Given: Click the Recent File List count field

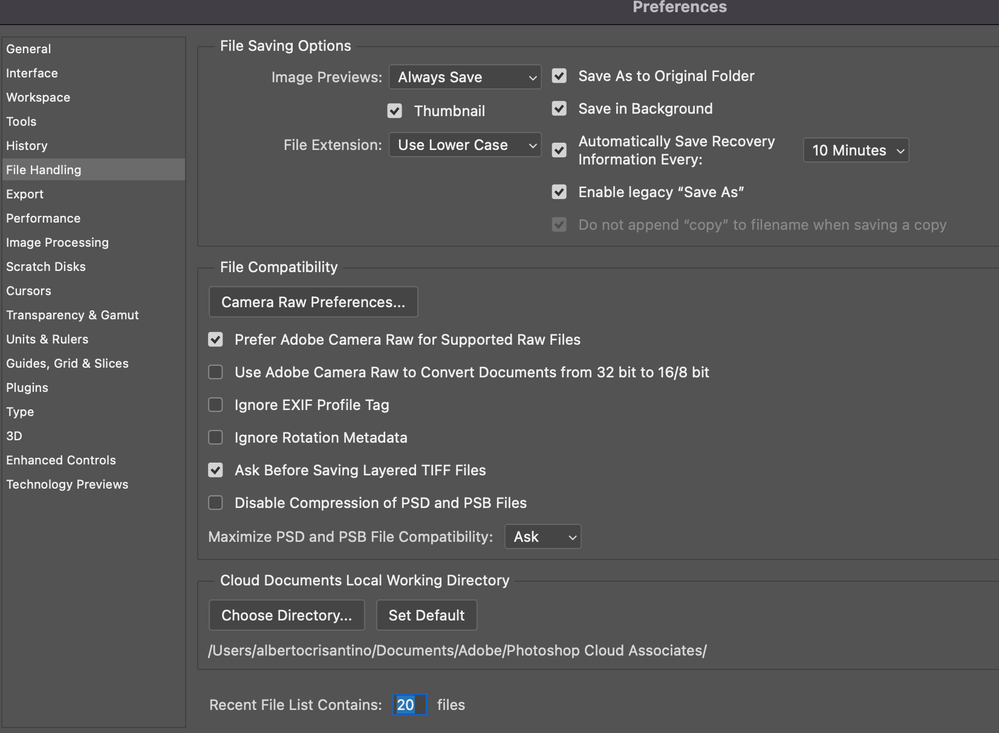Looking at the screenshot, I should (x=409, y=705).
